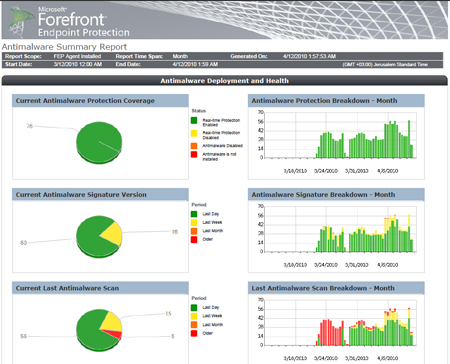The image size is (450, 364).
Task: Click the Report Time Span value Month
Action: [180, 56]
